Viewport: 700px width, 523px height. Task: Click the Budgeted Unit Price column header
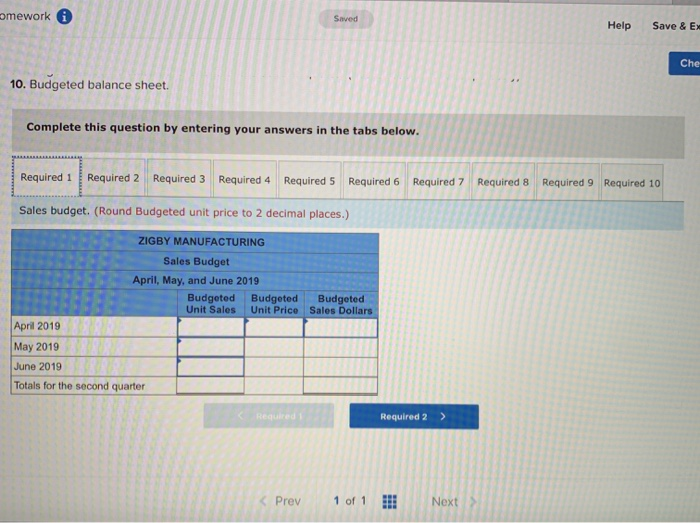point(274,304)
